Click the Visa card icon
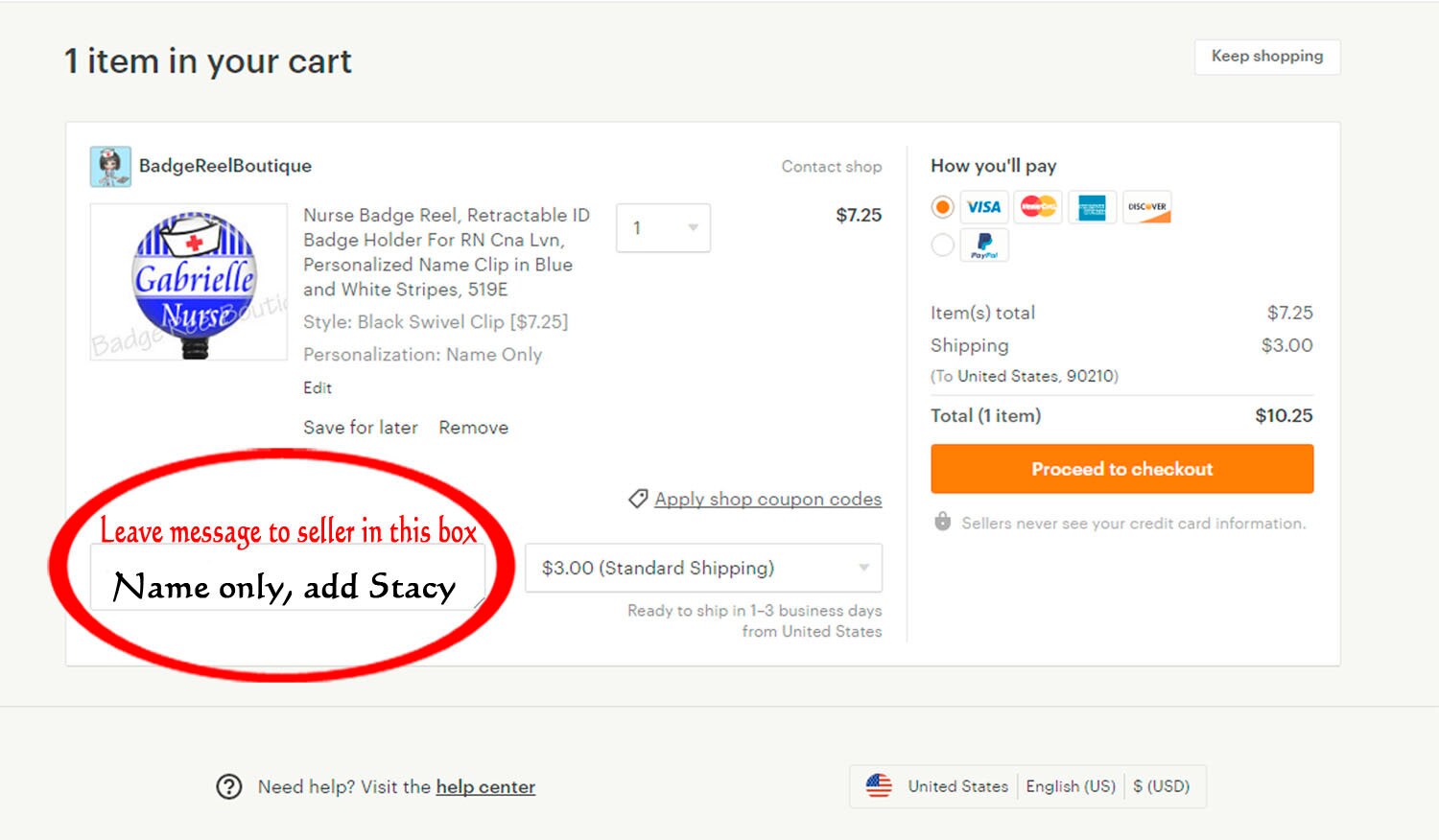The width and height of the screenshot is (1439, 840). point(983,207)
